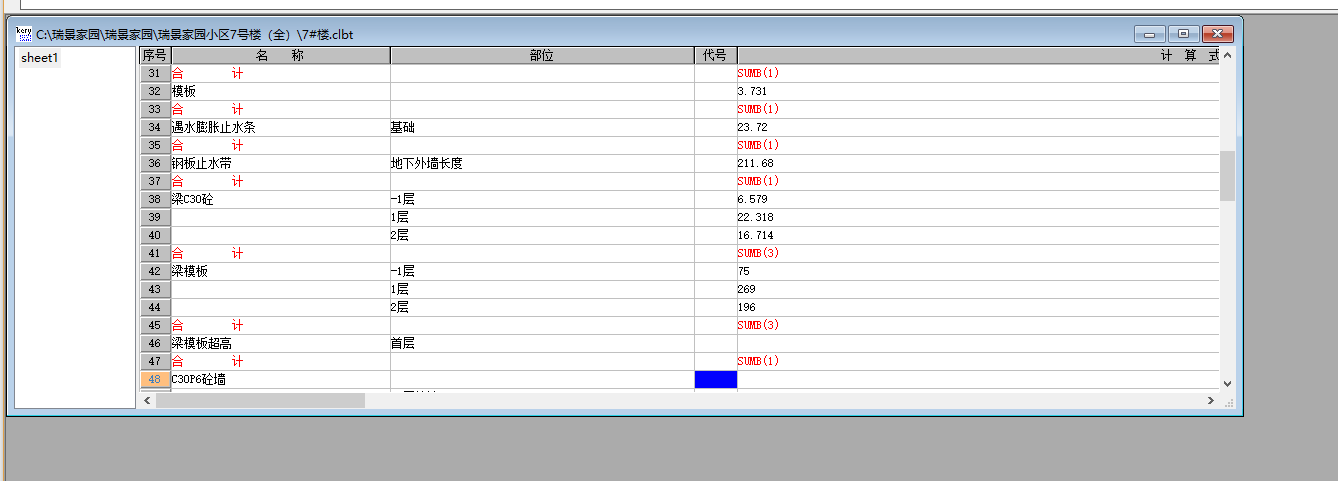Click the 地下外墙长度 cell

click(x=542, y=164)
